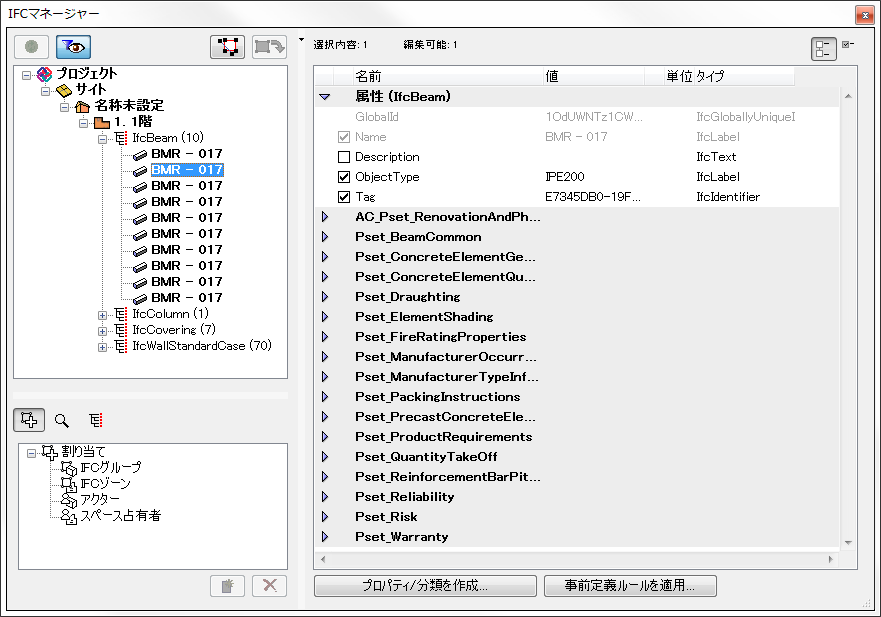Select the type products tree tab icon
This screenshot has height=617, width=881.
(x=96, y=420)
